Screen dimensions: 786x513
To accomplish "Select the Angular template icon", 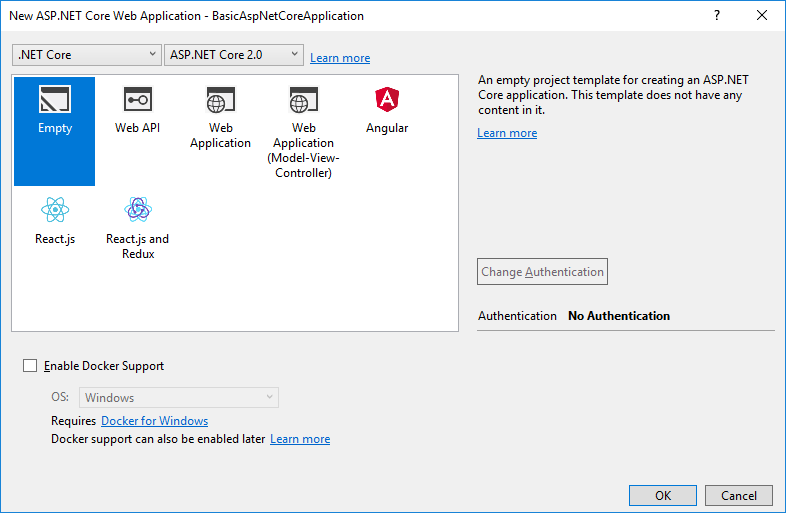I will (386, 100).
